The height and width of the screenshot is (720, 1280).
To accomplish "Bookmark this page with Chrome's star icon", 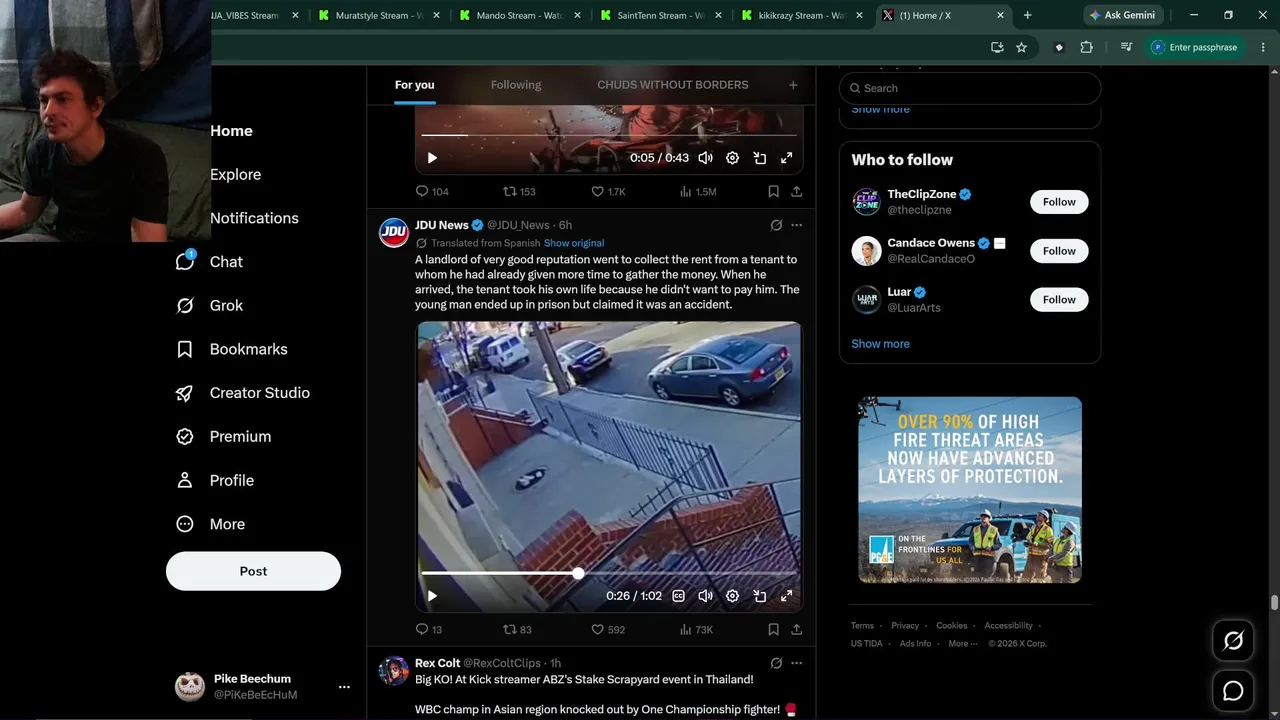I will tap(1021, 47).
